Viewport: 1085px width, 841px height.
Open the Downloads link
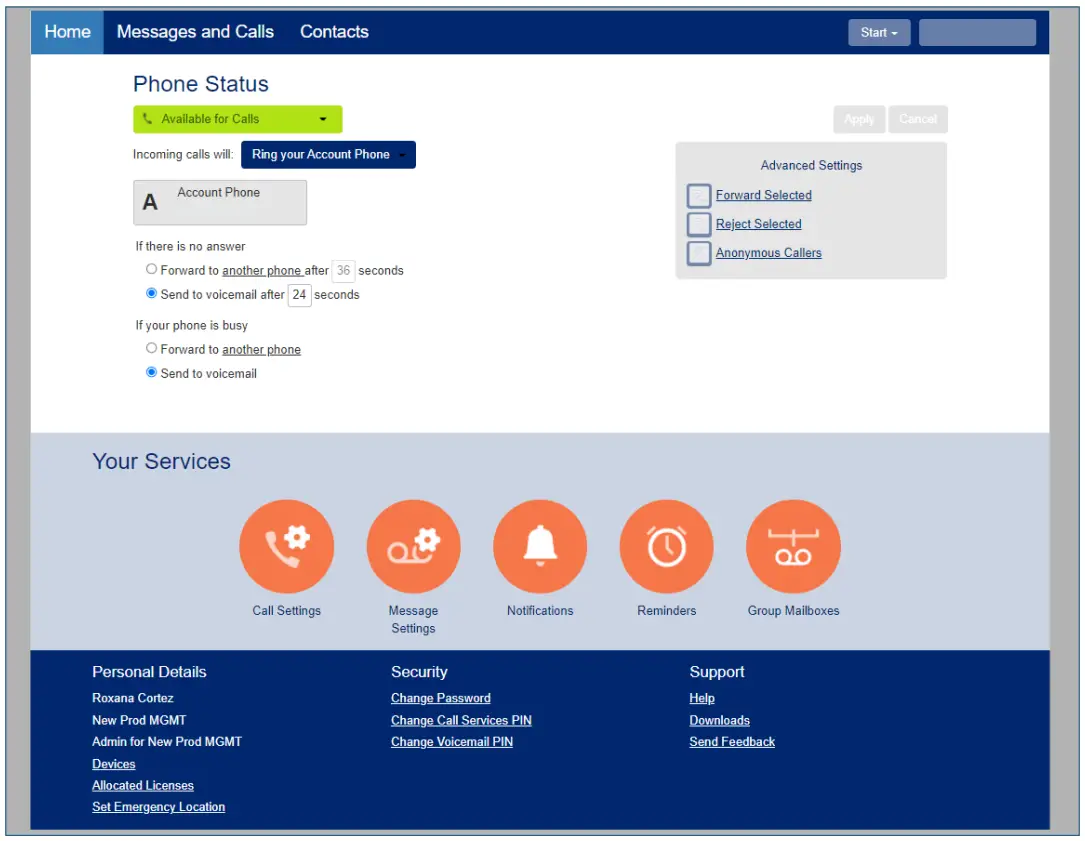[x=719, y=721]
